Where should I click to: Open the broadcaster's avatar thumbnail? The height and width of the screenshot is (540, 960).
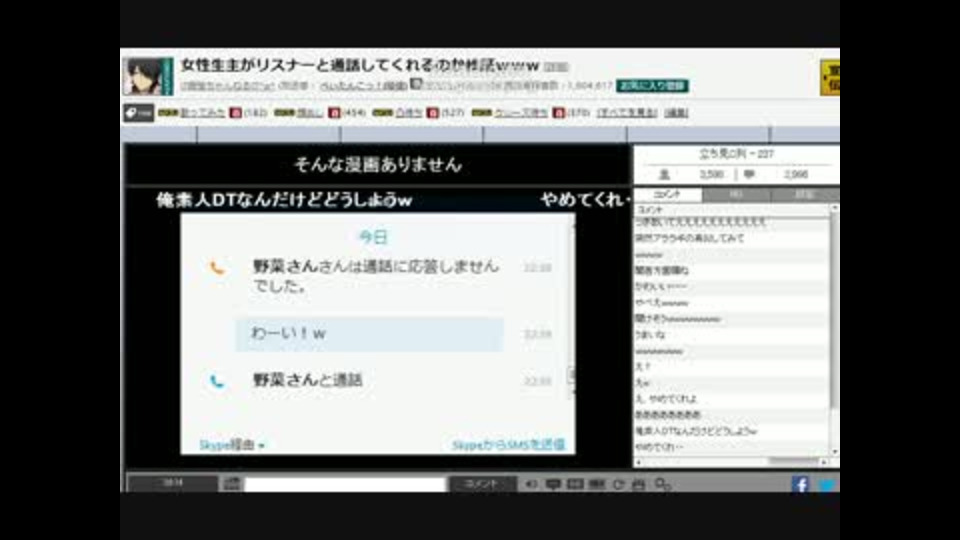click(x=148, y=77)
